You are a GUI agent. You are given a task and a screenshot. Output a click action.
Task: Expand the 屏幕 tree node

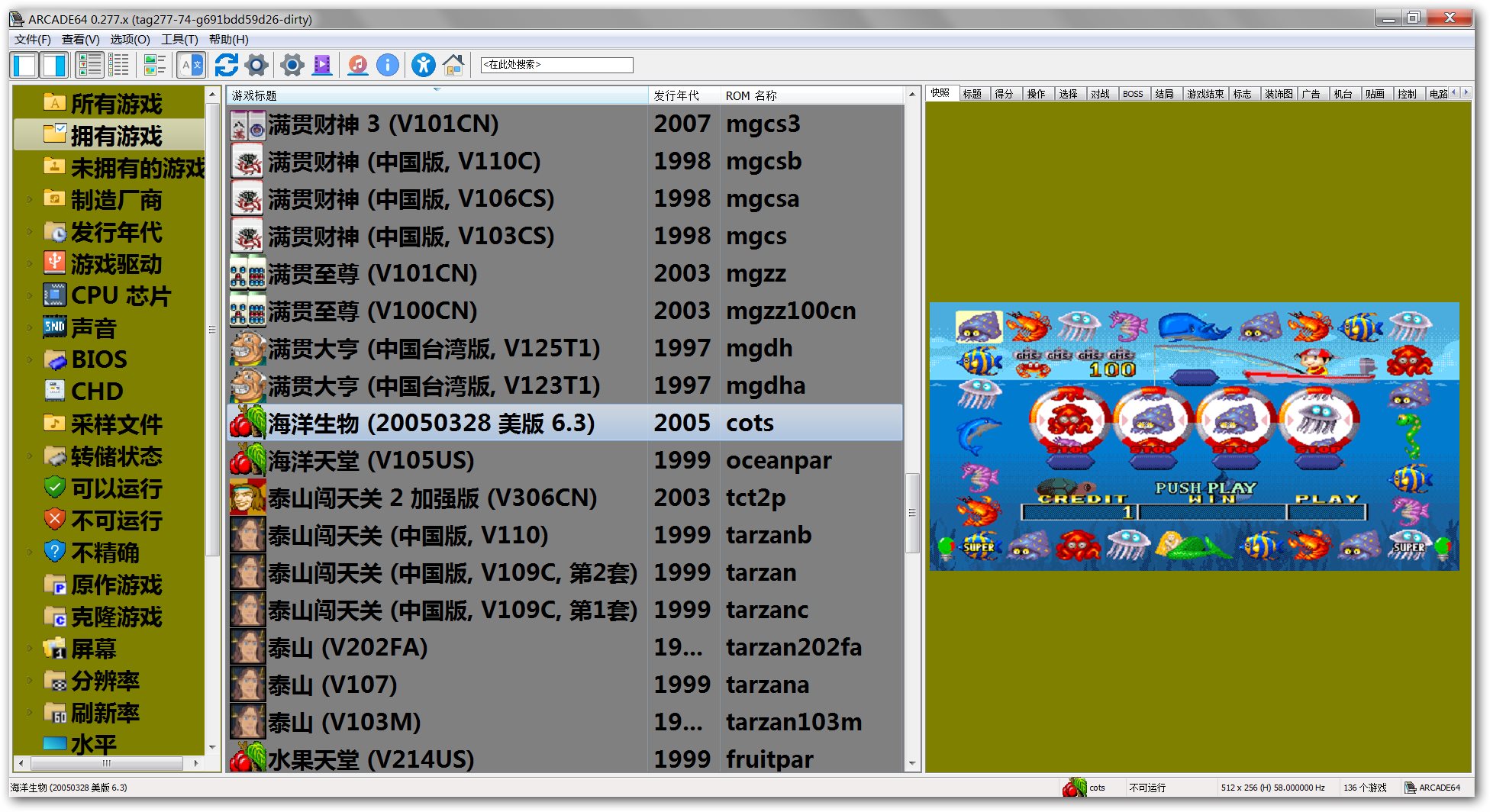30,649
